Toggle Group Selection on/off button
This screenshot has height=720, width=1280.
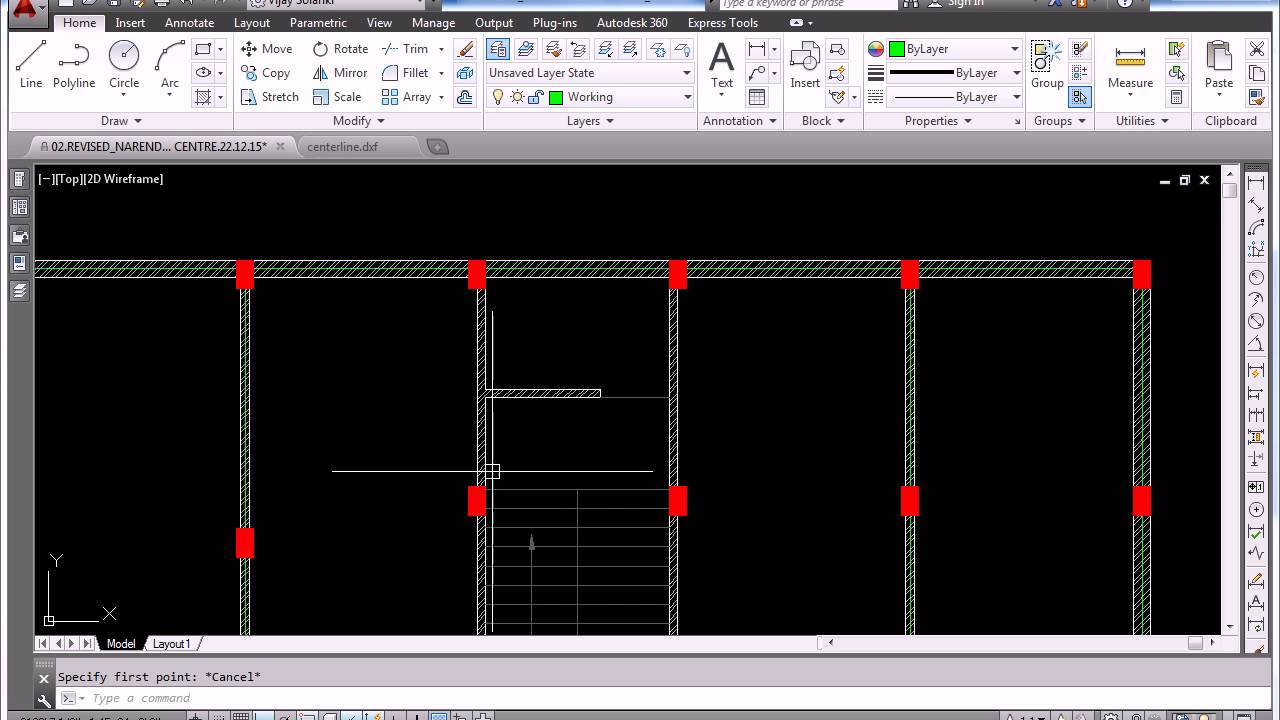1079,96
